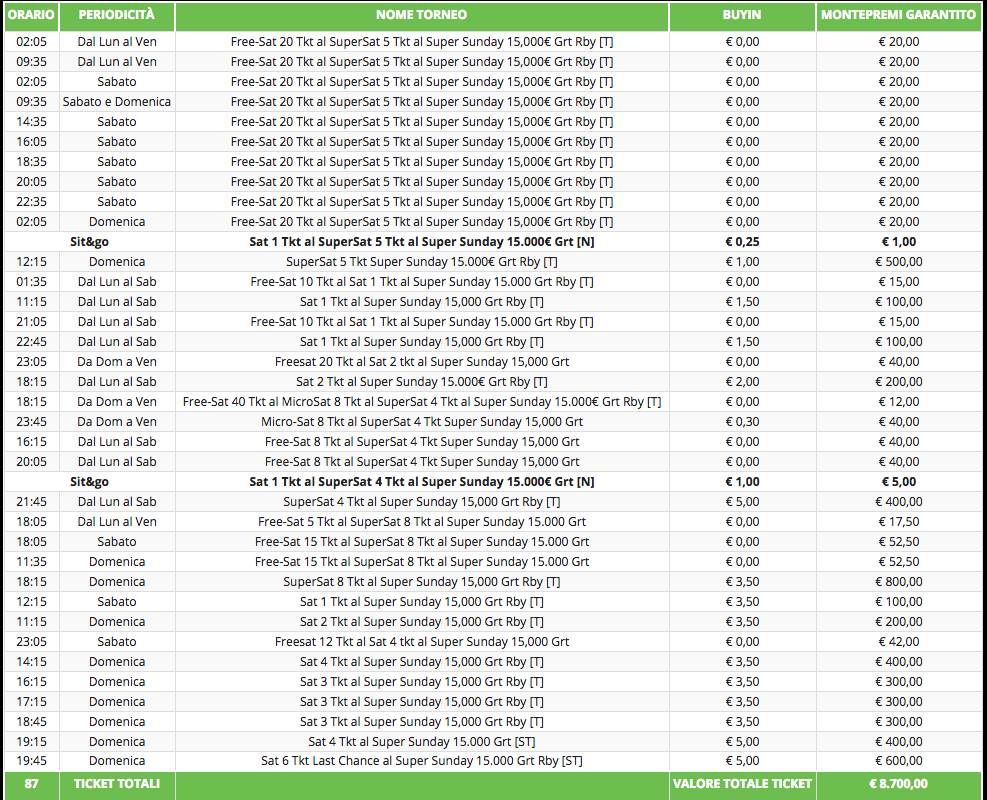Click 'Sat 4 Tkt al Super Sunday 15.000 Grt [ST]'

tap(422, 742)
